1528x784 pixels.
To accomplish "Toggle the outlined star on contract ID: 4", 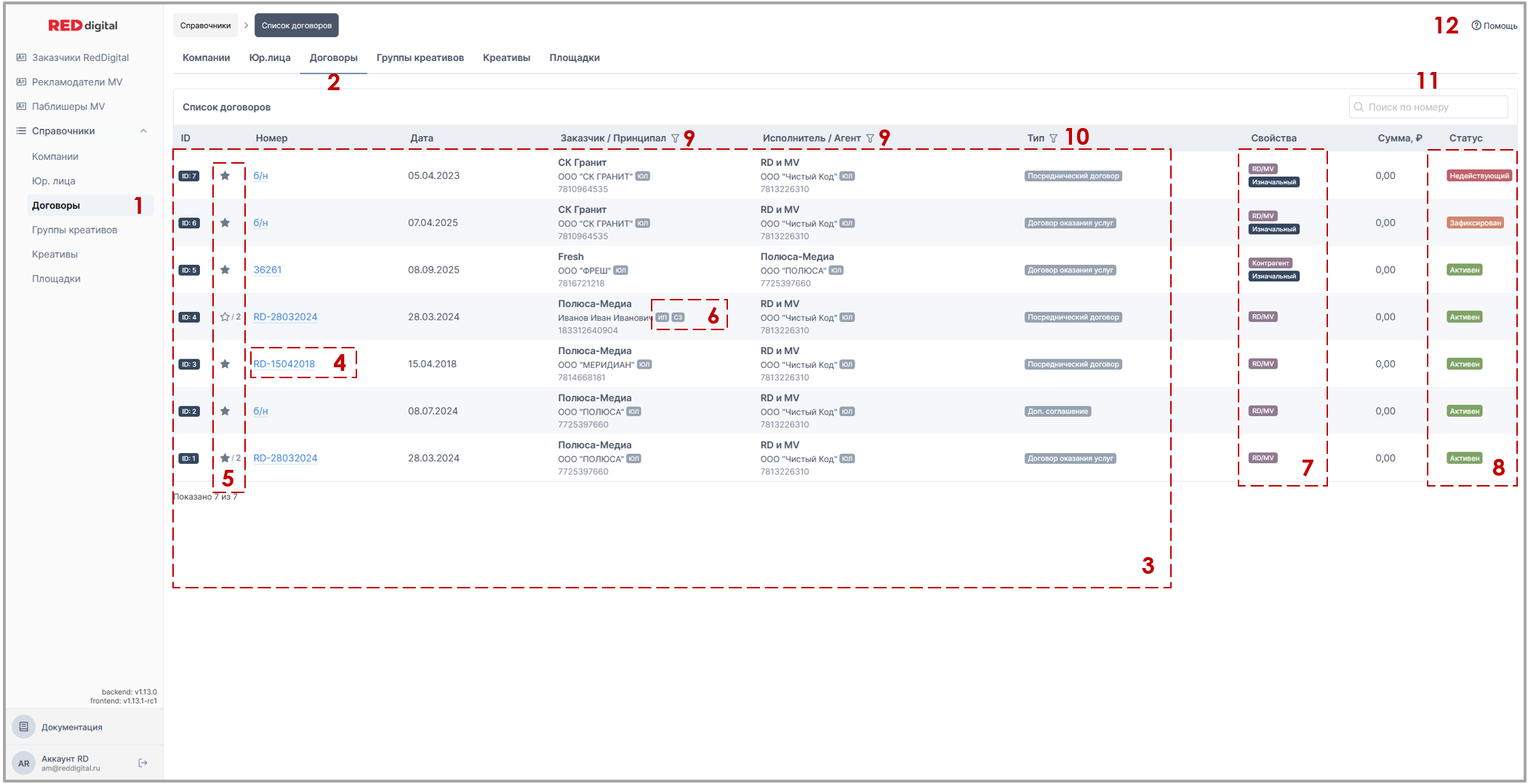I will [225, 317].
